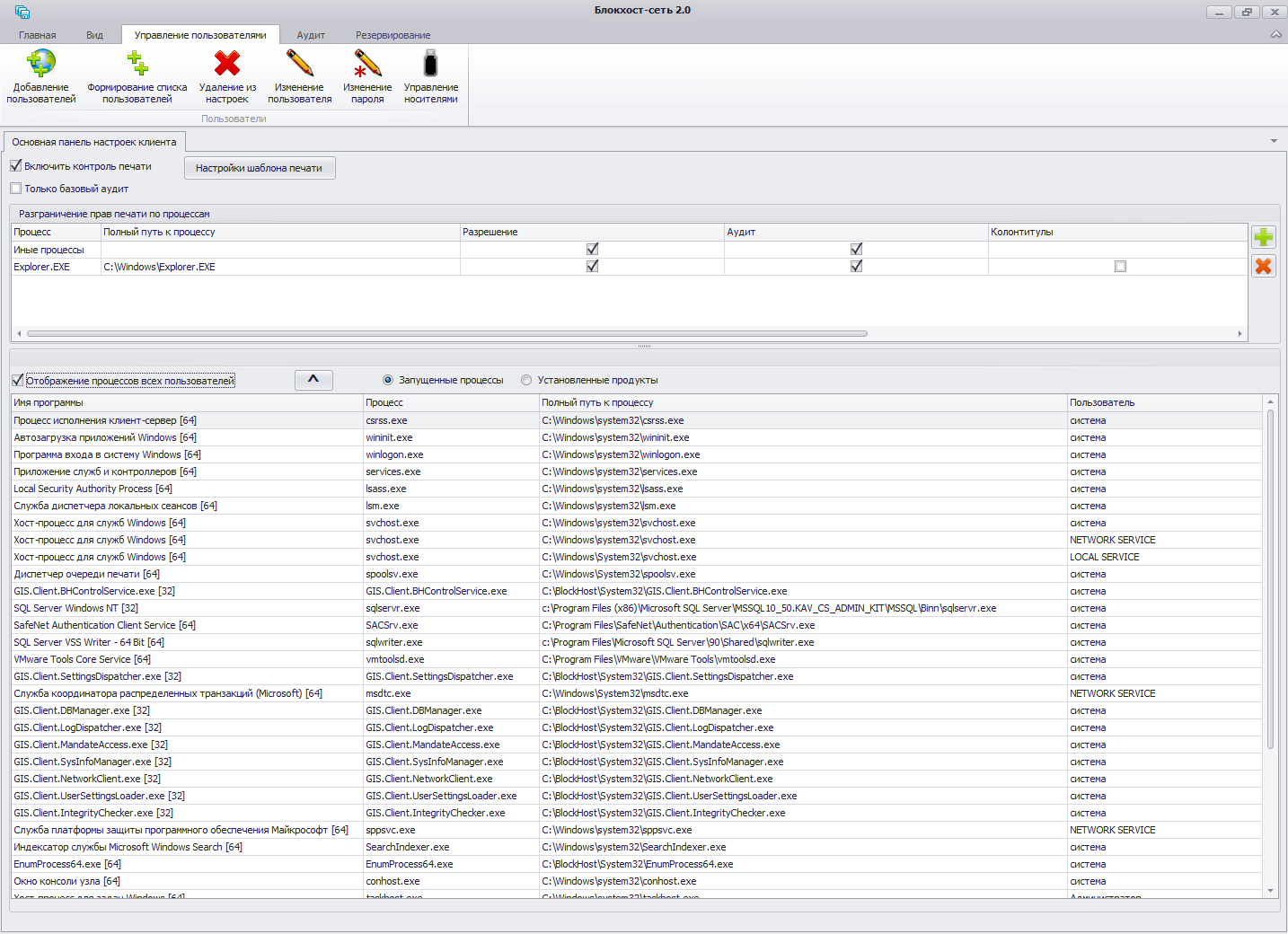This screenshot has height=934, width=1288.
Task: Open the panel tab list dropdown arrow
Action: [1274, 141]
